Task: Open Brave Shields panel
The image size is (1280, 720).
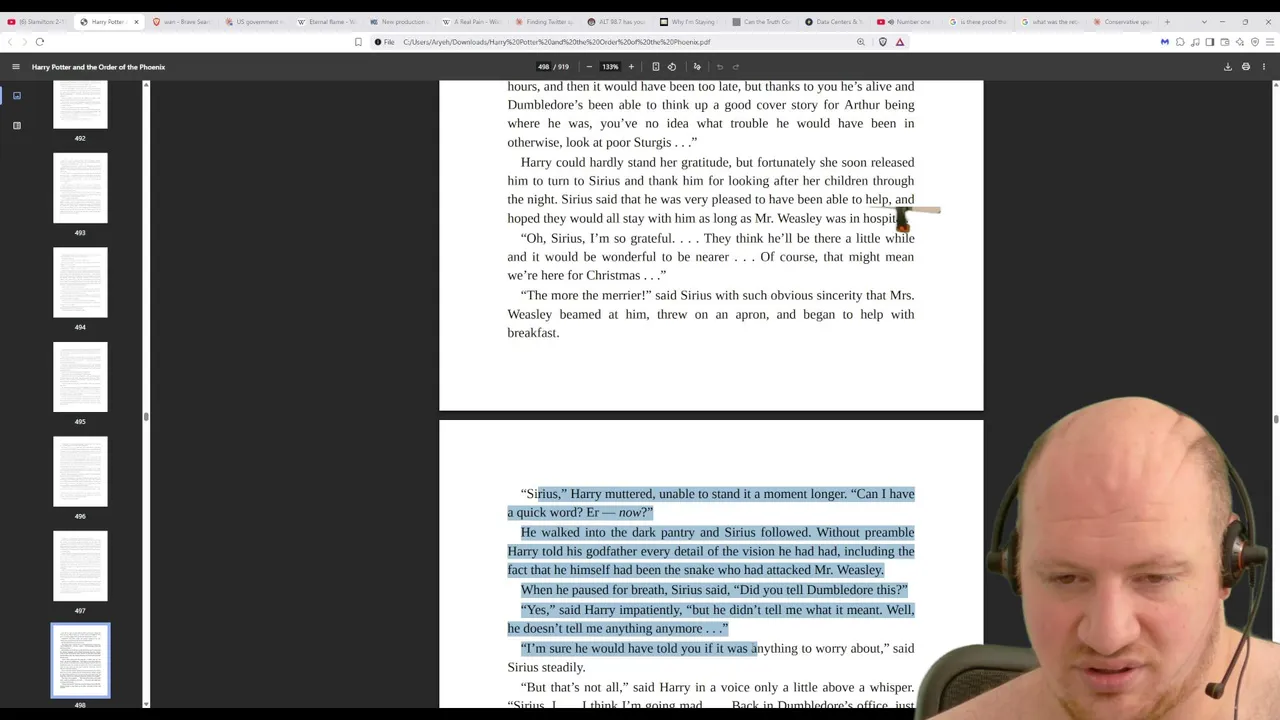Action: click(x=883, y=42)
